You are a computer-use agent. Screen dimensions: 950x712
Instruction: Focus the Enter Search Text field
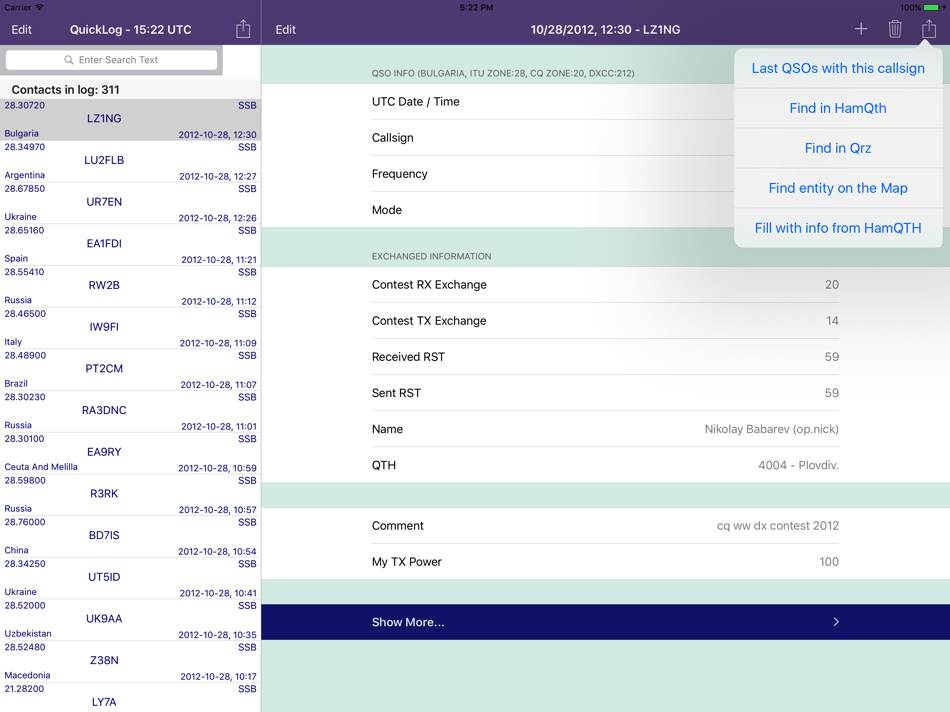pyautogui.click(x=111, y=60)
